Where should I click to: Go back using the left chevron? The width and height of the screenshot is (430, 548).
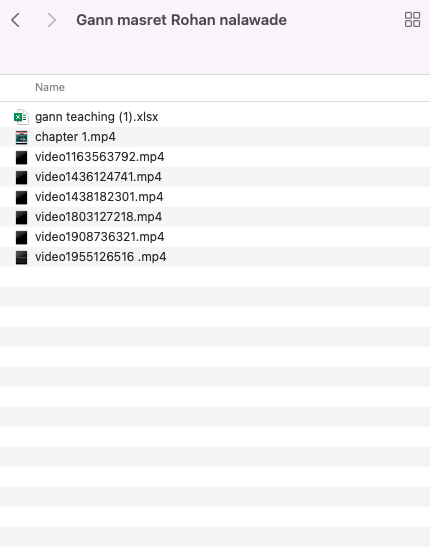15,20
